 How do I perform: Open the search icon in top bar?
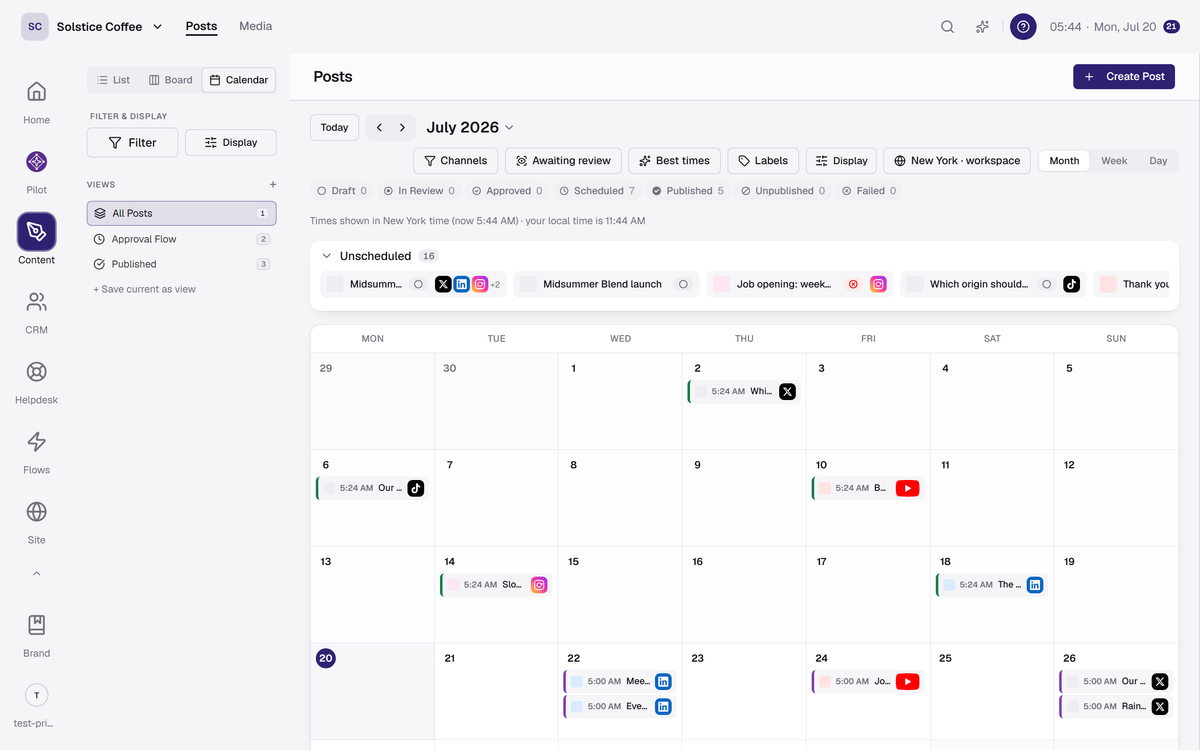[947, 27]
